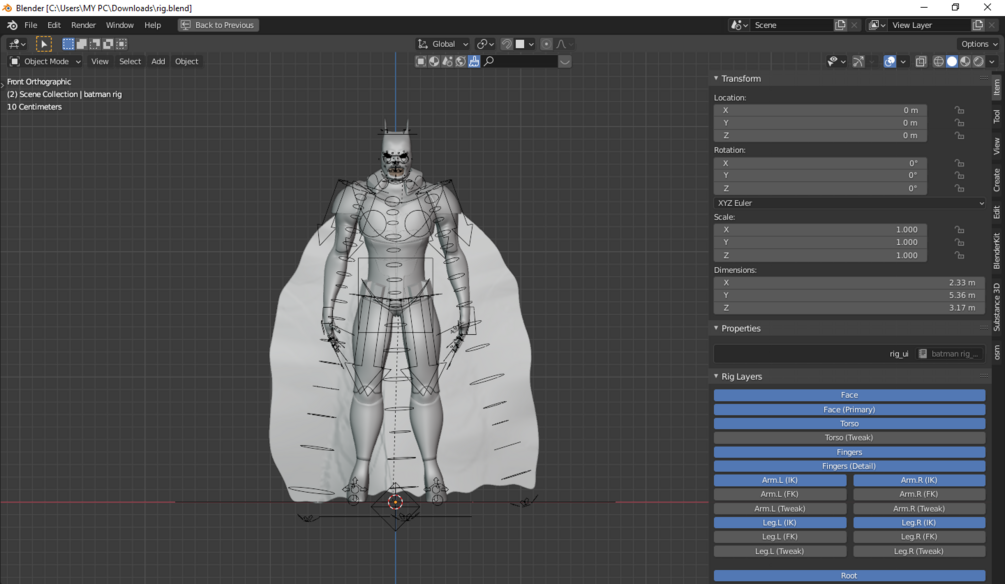Viewport: 1005px width, 584px height.
Task: Open the XYZ Euler rotation mode dropdown
Action: [x=850, y=203]
